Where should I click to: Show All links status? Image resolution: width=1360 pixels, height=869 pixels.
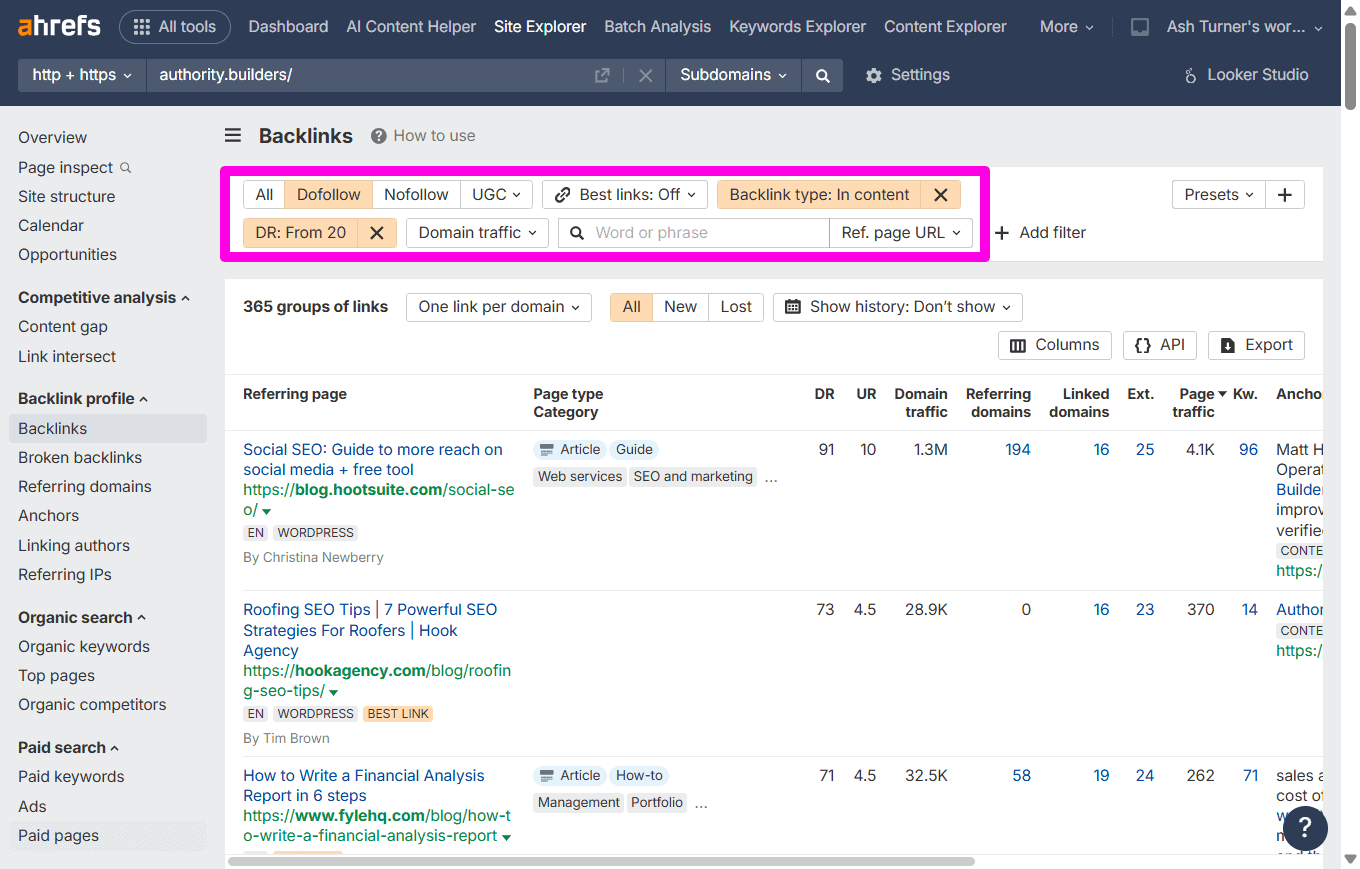pyautogui.click(x=632, y=307)
